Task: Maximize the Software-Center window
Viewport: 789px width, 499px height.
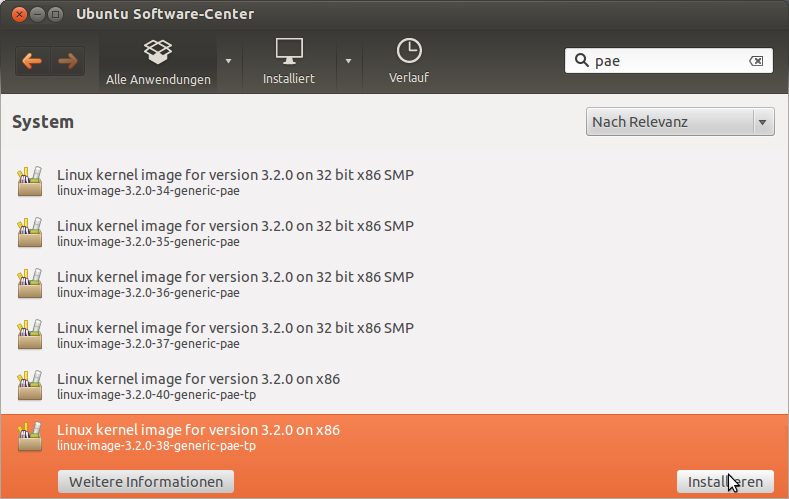Action: click(55, 14)
